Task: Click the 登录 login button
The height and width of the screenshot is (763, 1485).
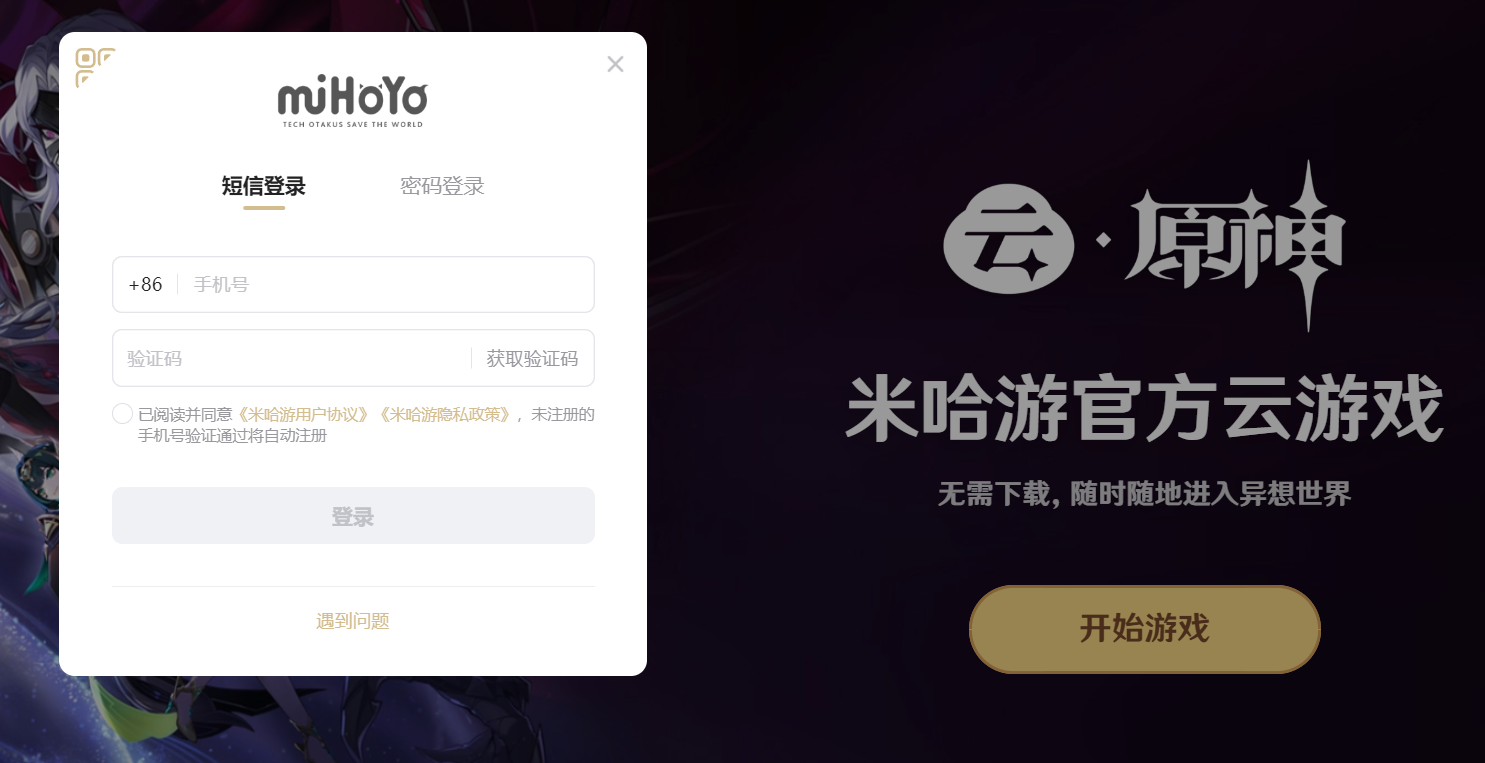Action: point(353,516)
